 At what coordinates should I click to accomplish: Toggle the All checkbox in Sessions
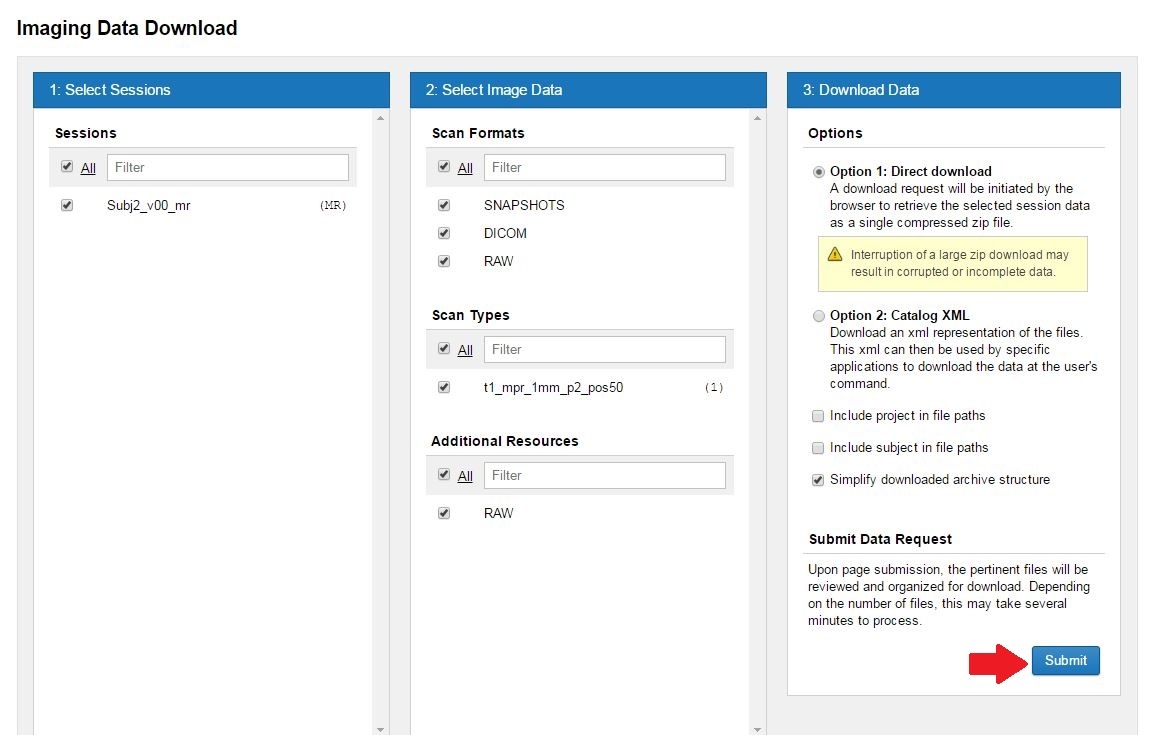[x=67, y=167]
